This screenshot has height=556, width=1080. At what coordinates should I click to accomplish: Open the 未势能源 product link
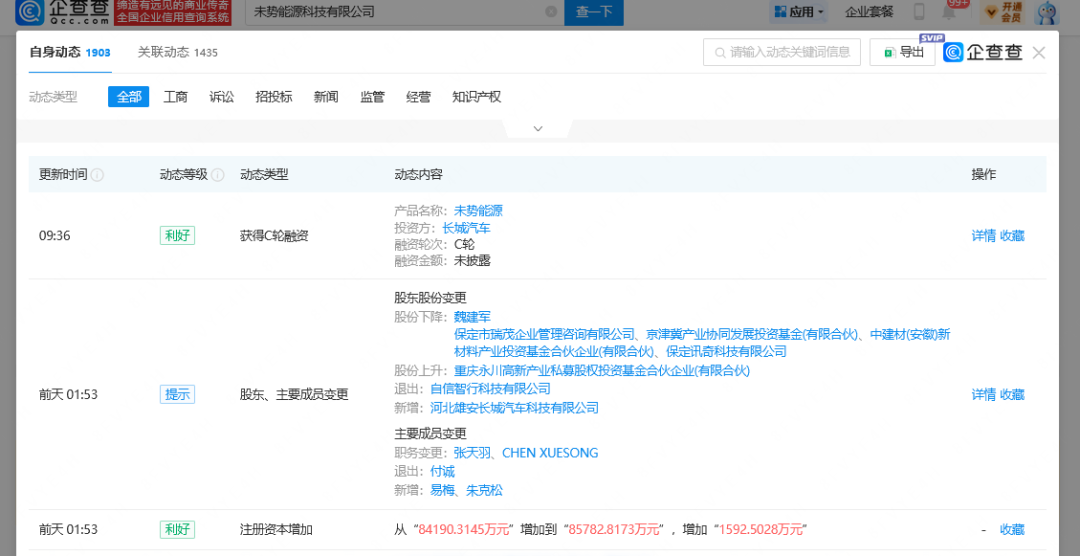[x=478, y=211]
